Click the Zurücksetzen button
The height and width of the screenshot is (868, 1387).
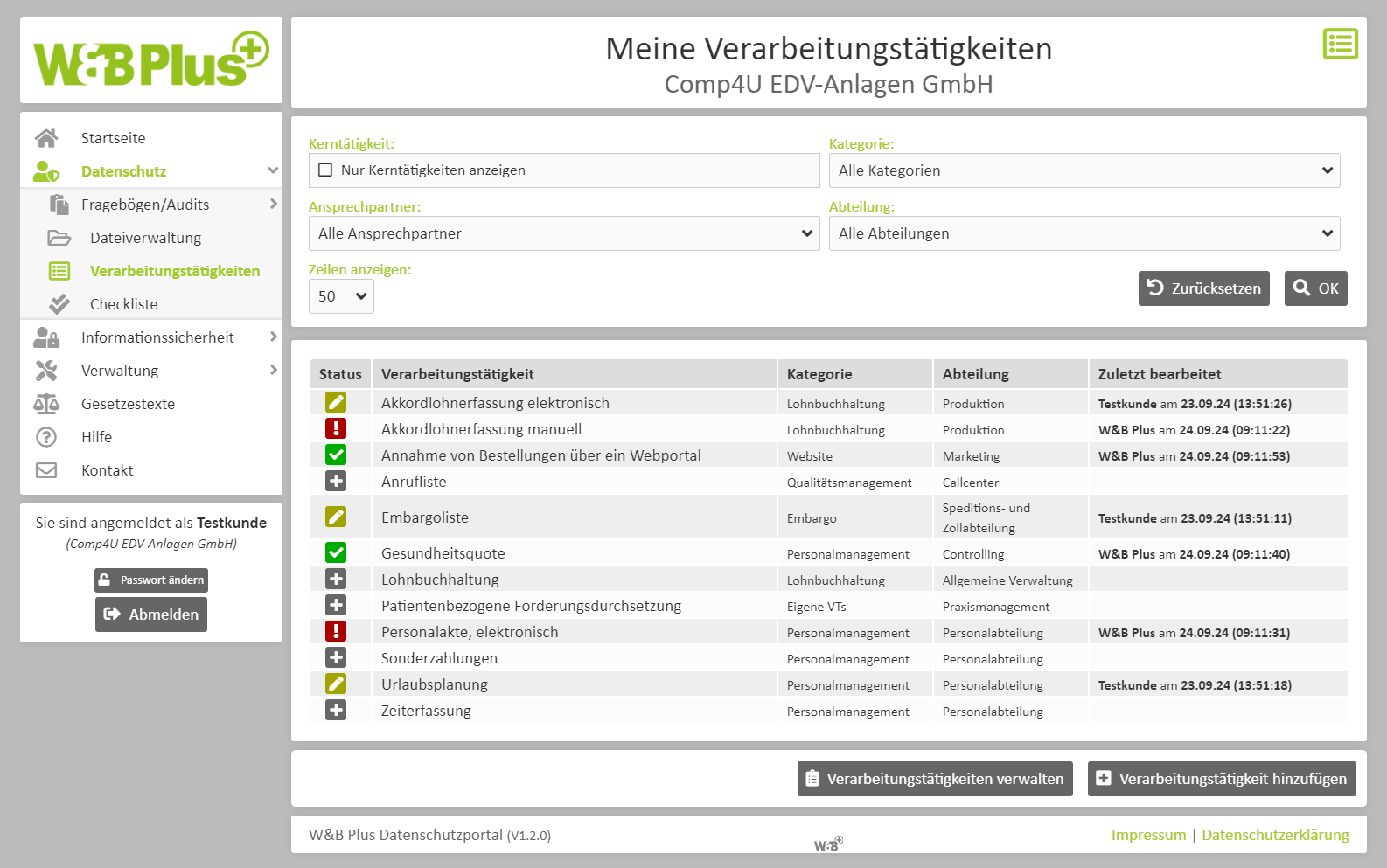pos(1204,288)
